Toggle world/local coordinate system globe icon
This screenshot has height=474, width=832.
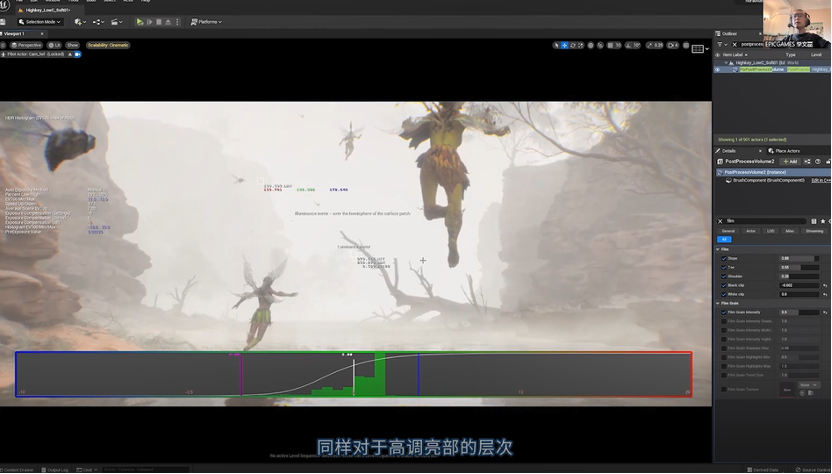coord(591,46)
